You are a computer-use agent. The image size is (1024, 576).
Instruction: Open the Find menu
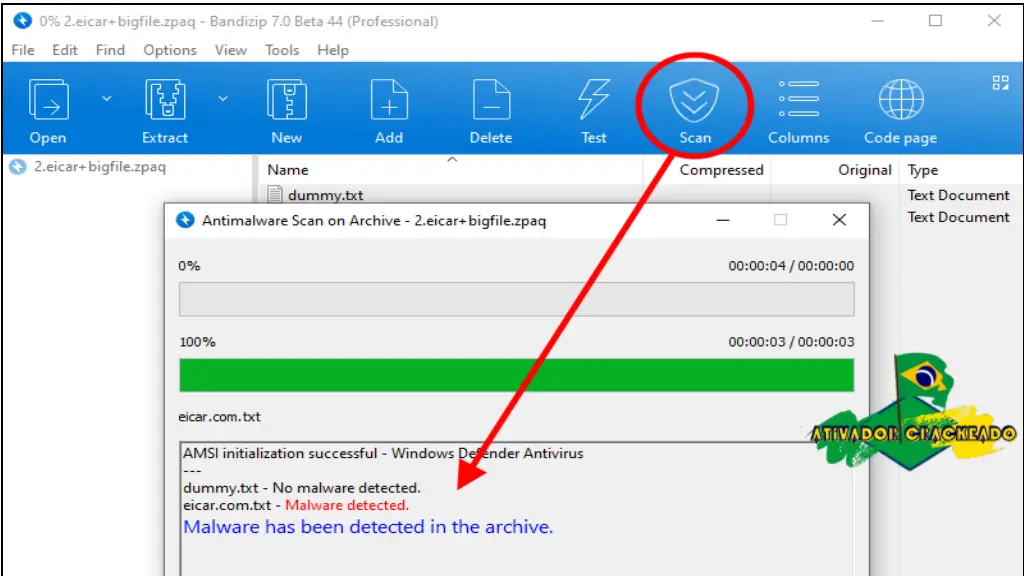click(110, 50)
